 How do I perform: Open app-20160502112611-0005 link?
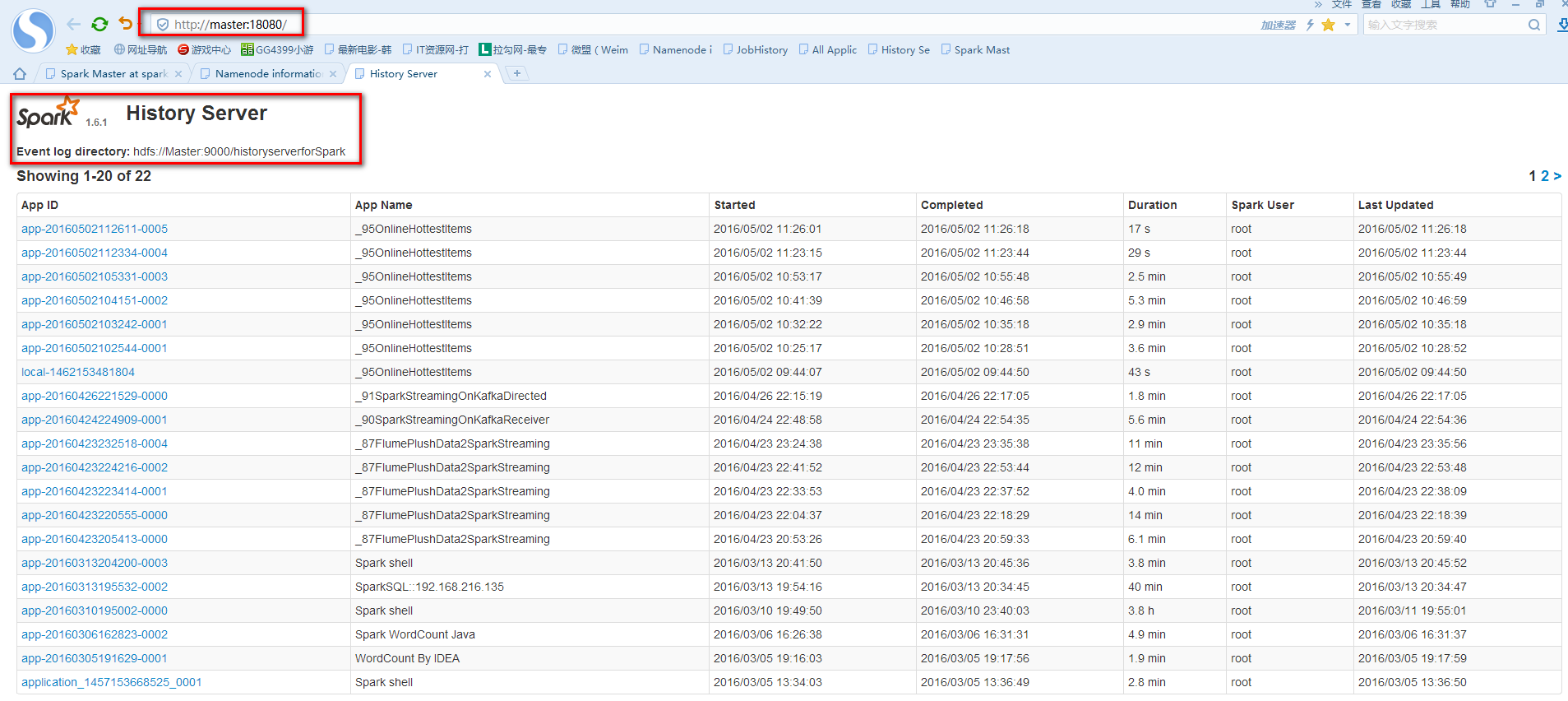95,229
